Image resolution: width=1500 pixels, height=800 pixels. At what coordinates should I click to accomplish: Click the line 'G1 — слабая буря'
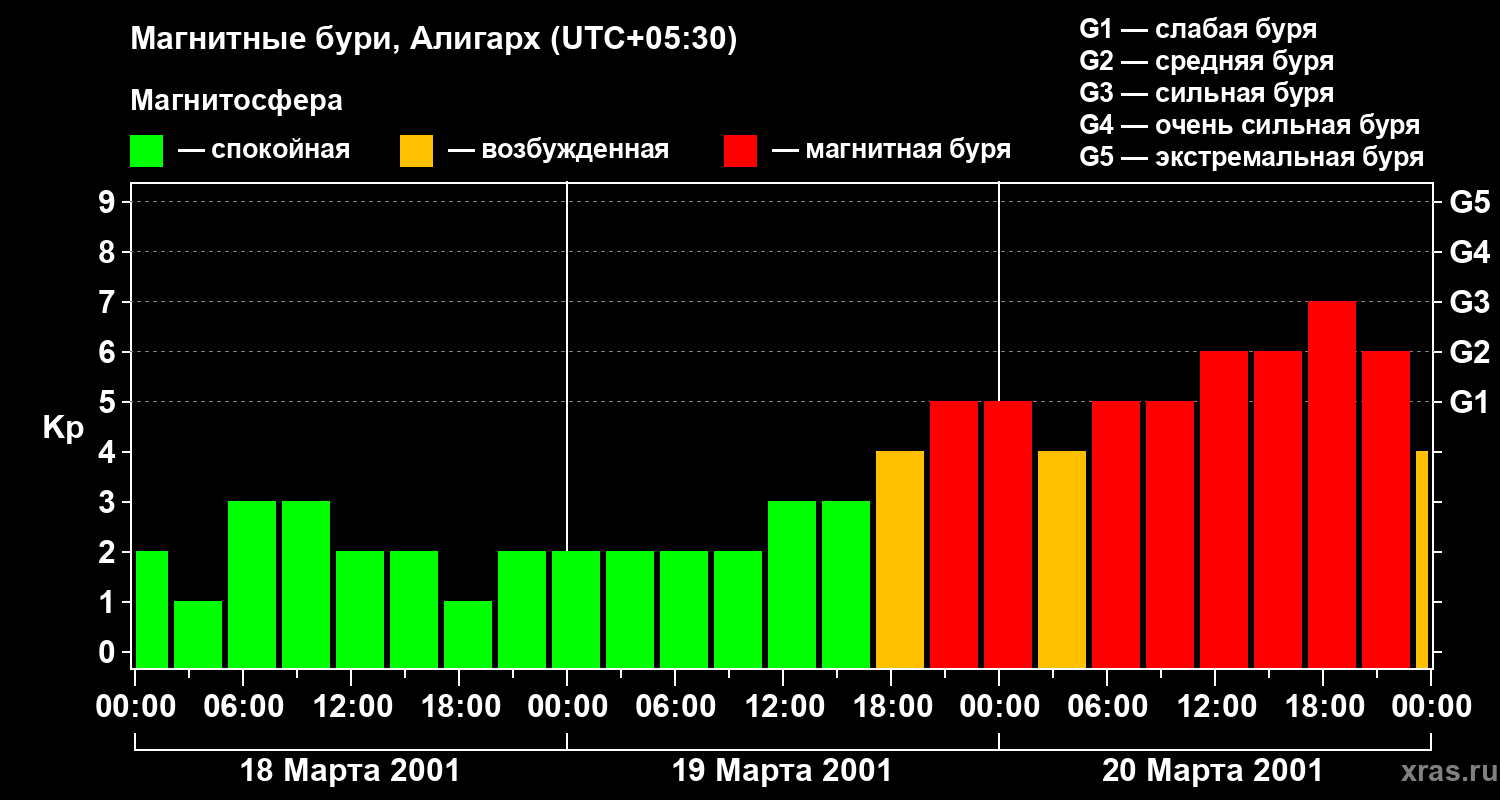[1198, 29]
